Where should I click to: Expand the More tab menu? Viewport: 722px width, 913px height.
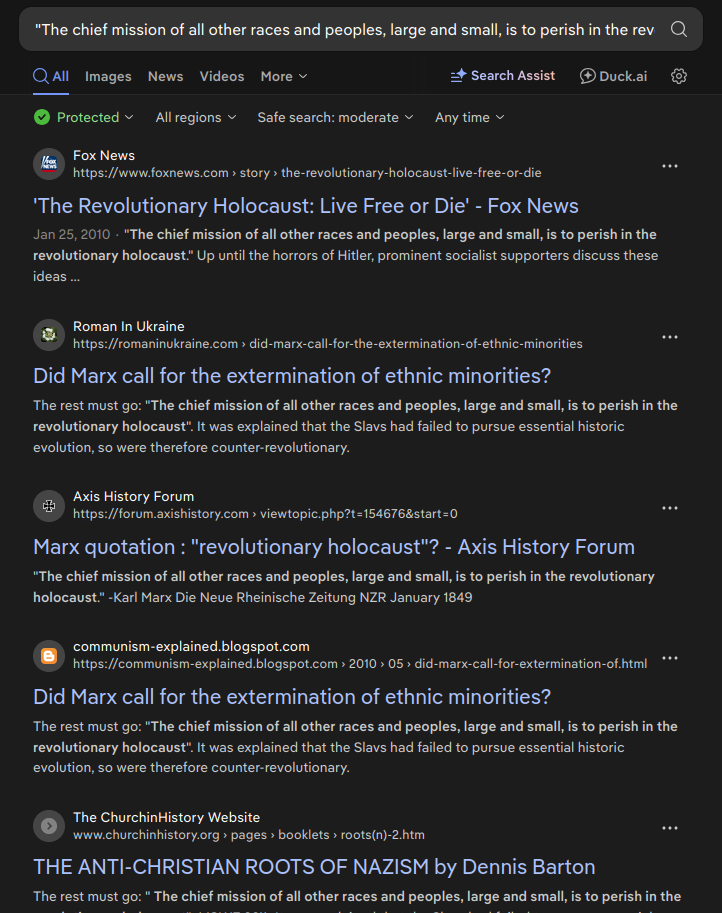click(x=284, y=76)
